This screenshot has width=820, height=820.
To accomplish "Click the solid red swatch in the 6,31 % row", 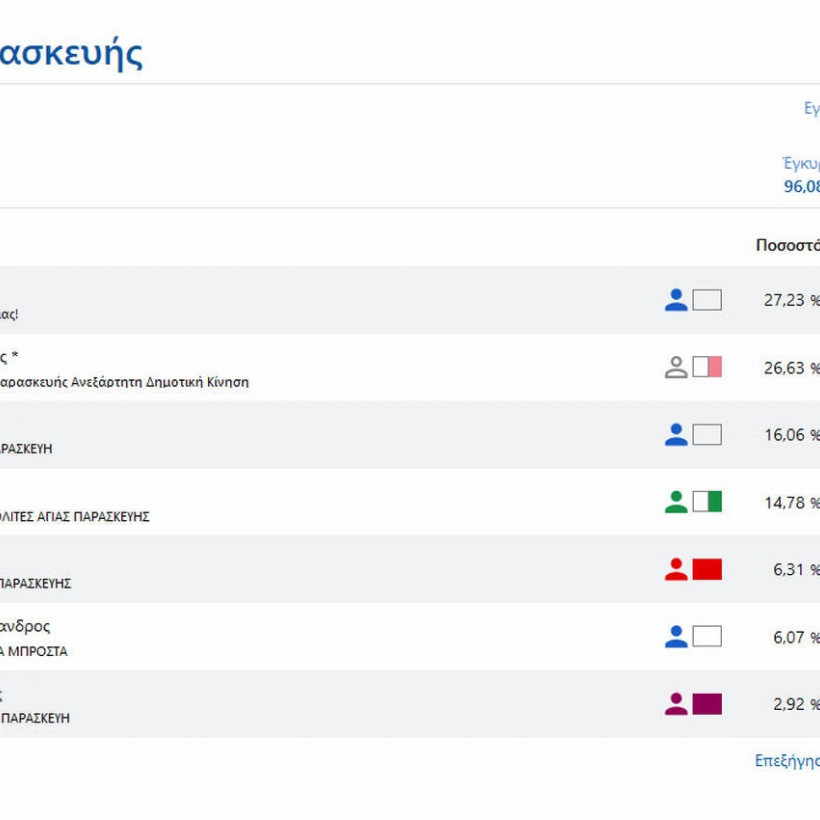I will [x=707, y=569].
